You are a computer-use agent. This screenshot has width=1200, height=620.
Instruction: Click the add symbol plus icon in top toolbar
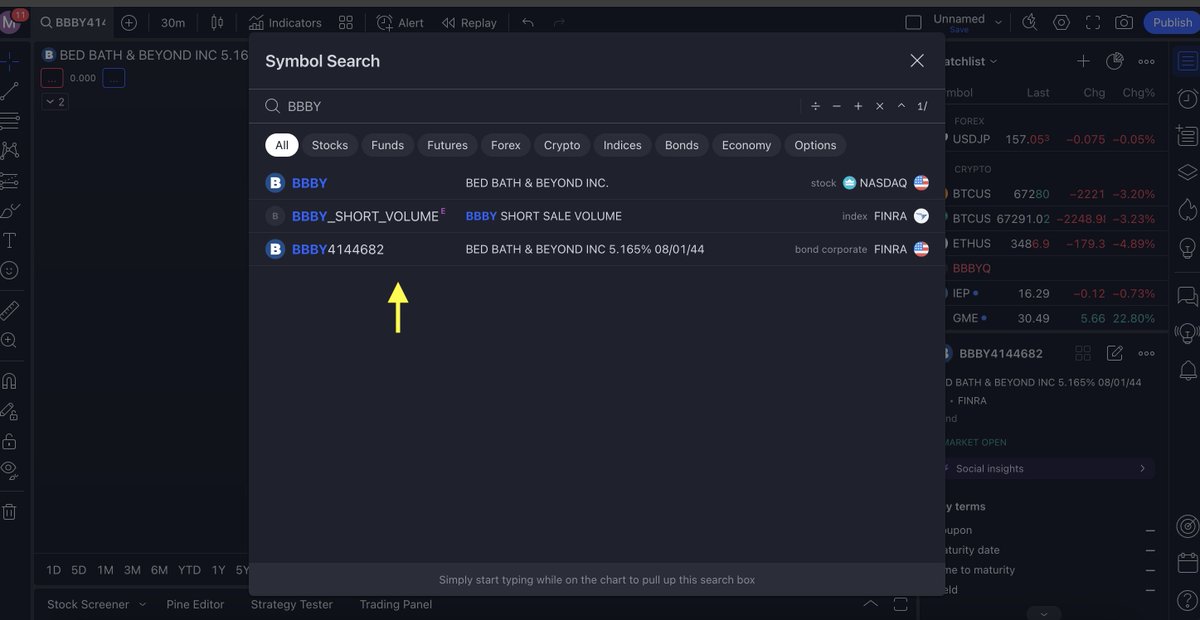(129, 22)
